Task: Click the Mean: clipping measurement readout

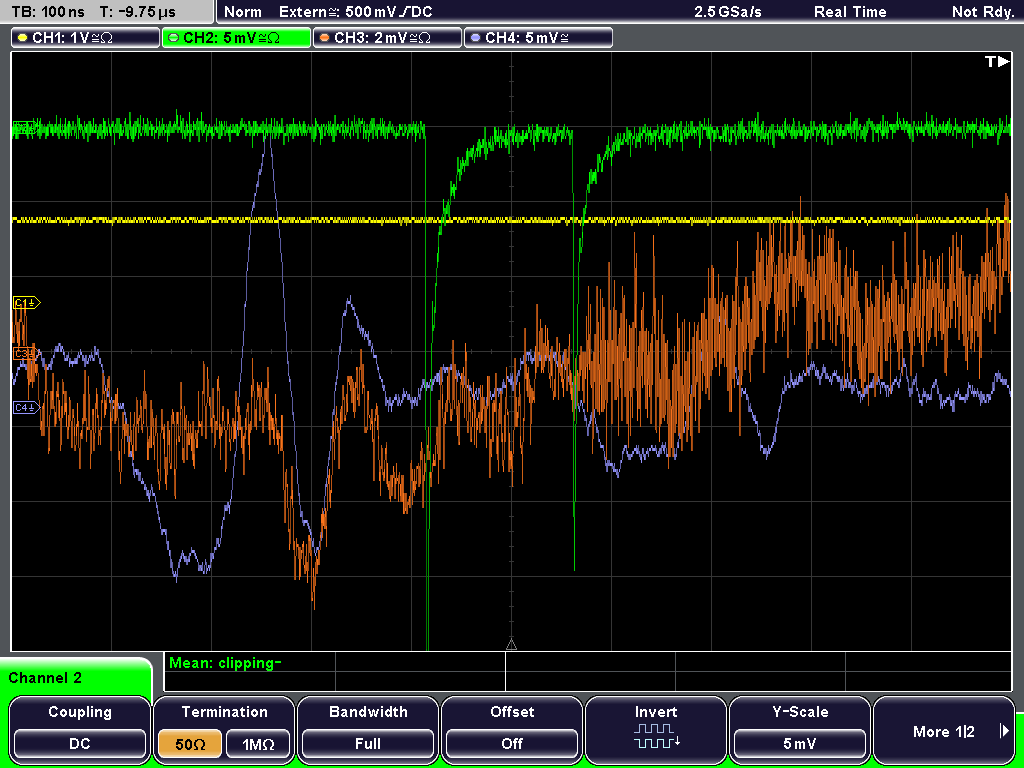Action: tap(225, 663)
